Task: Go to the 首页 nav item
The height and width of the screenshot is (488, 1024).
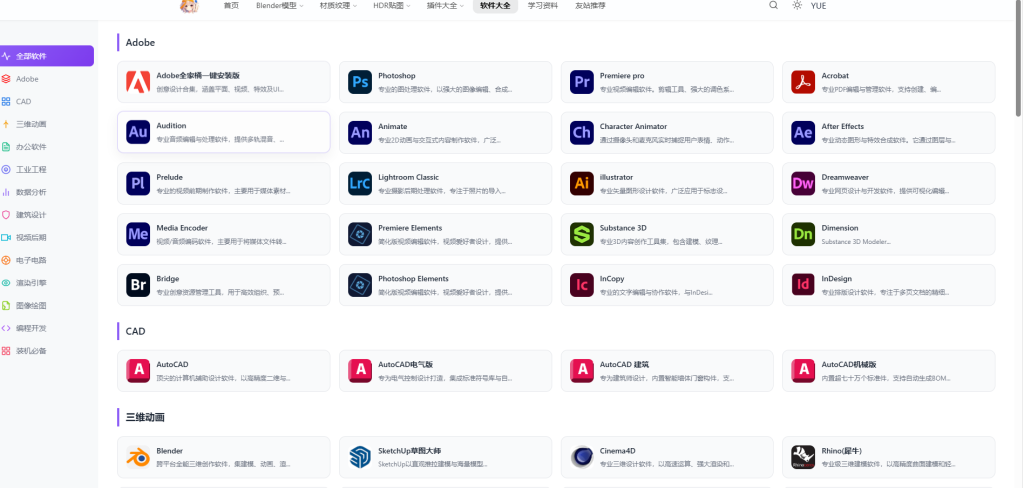Action: click(231, 5)
